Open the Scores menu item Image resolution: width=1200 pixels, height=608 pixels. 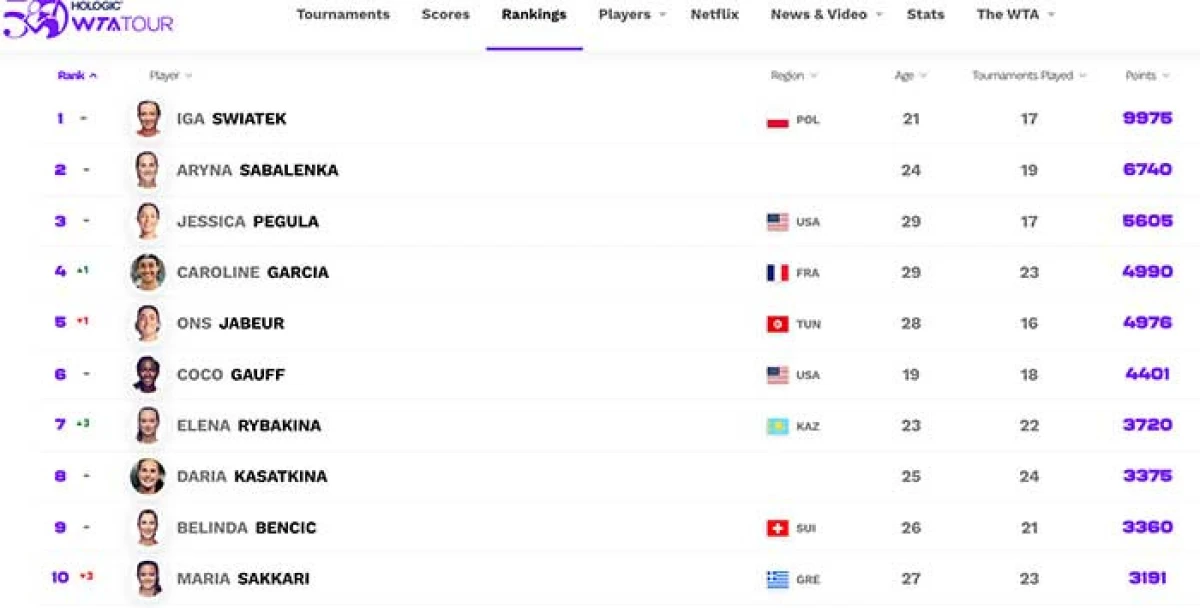coord(445,15)
